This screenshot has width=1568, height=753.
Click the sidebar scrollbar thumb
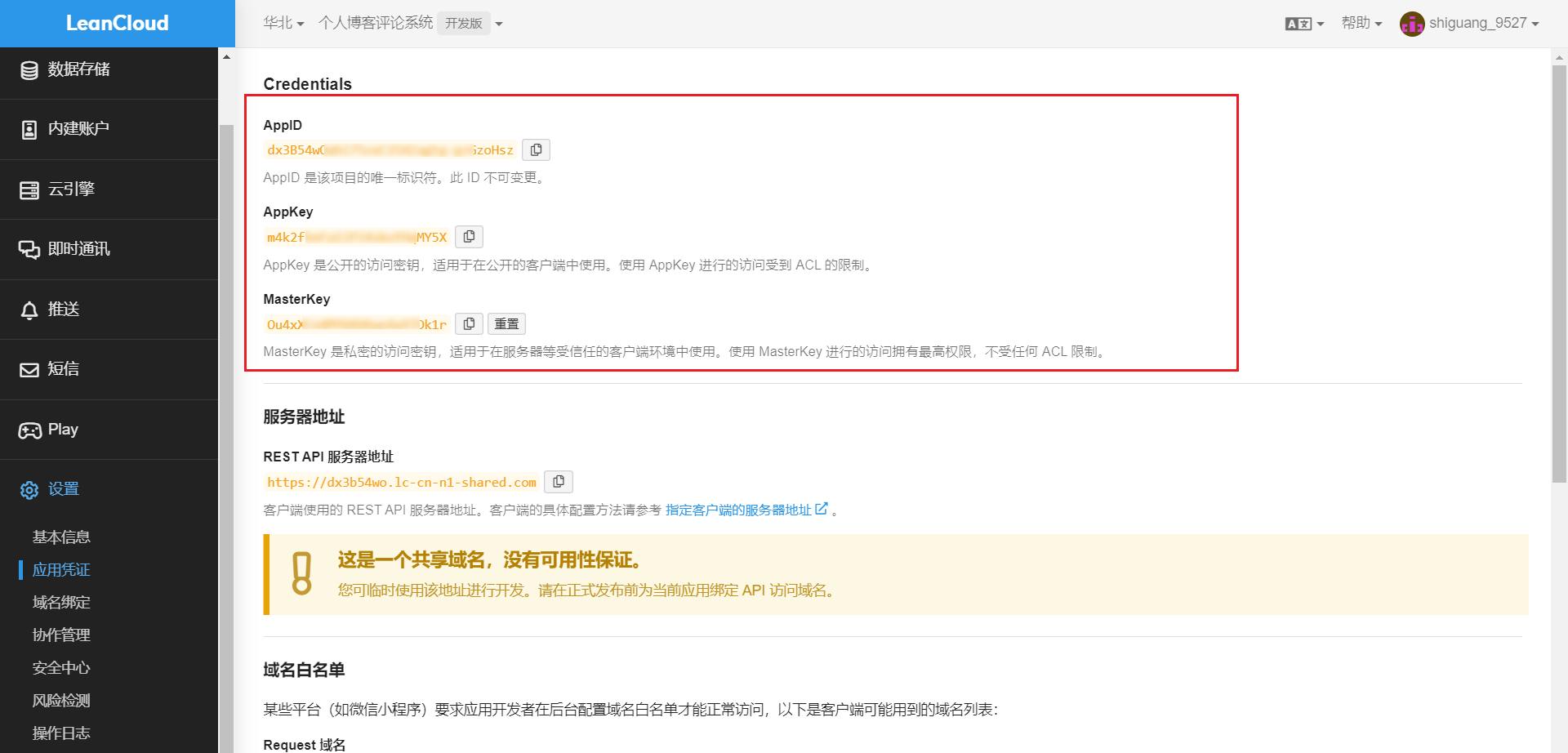(x=226, y=438)
